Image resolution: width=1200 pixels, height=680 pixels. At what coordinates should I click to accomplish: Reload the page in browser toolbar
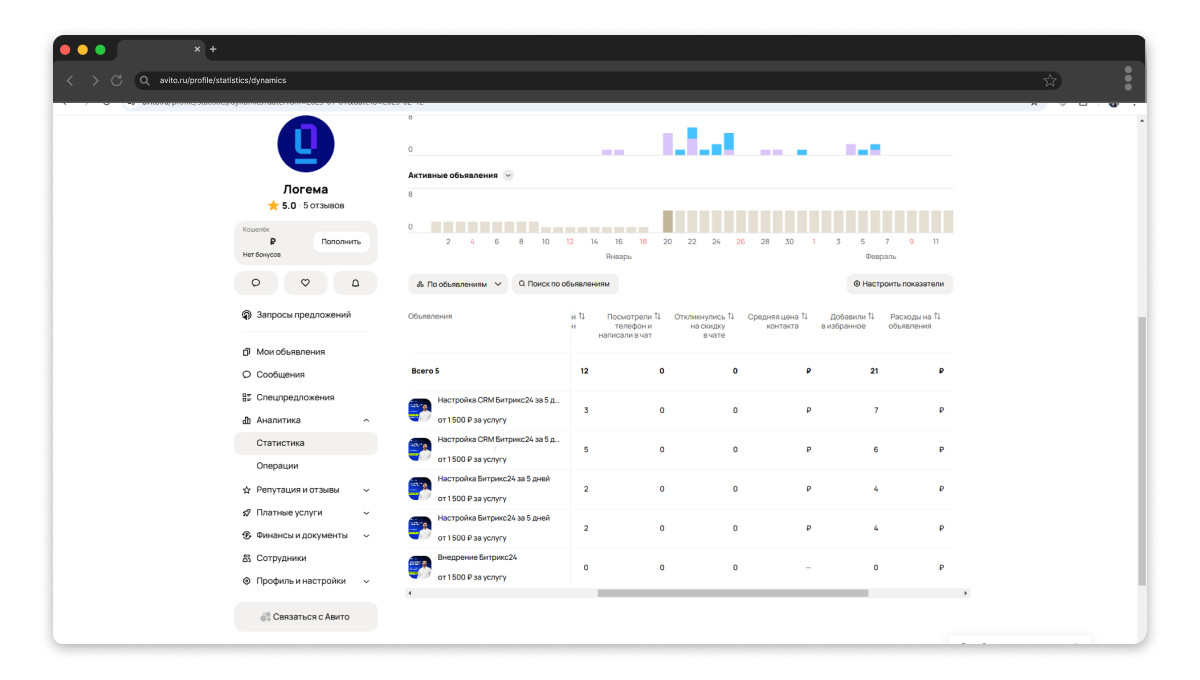pyautogui.click(x=117, y=80)
